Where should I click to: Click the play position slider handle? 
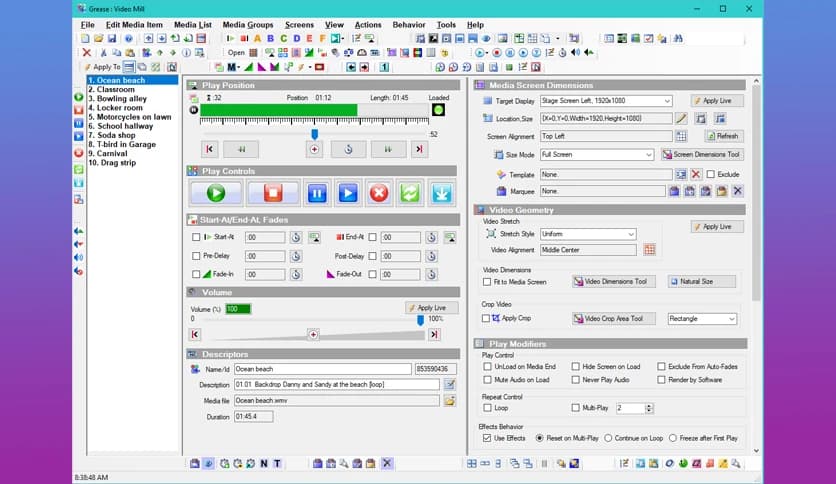coord(315,134)
